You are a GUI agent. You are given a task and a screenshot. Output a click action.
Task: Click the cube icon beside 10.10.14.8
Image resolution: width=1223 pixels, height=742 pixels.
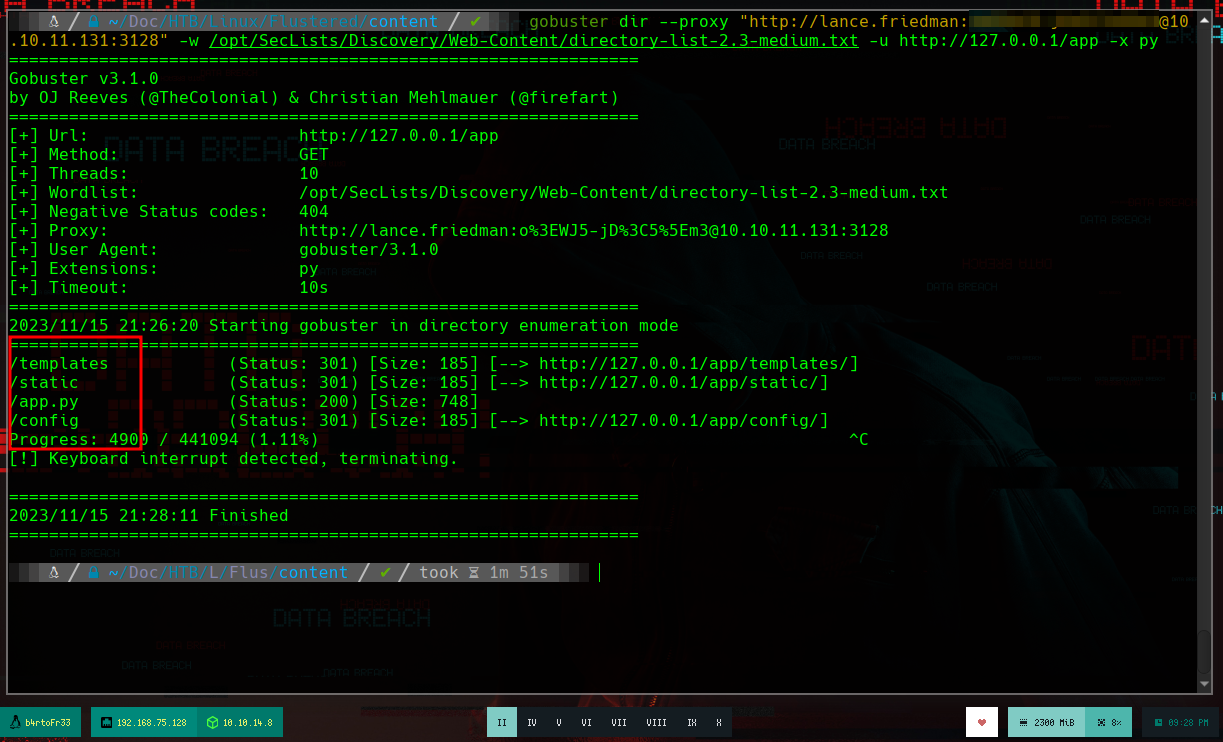click(212, 722)
